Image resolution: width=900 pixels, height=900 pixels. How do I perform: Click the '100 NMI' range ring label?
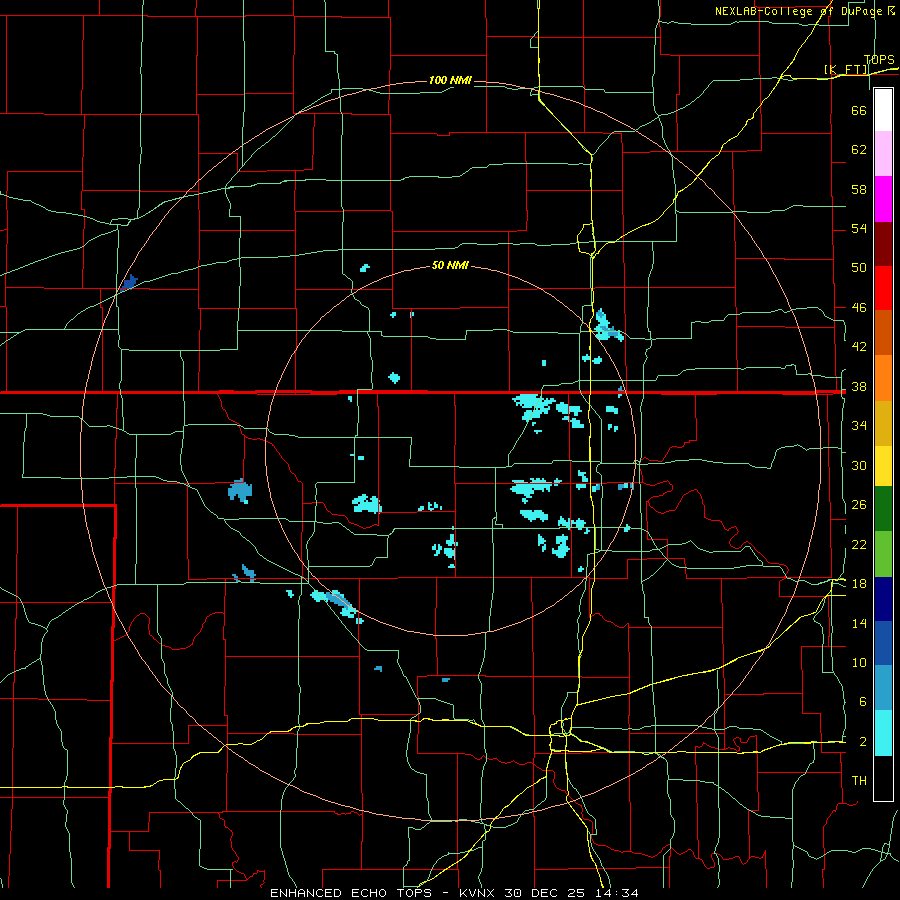pos(450,80)
